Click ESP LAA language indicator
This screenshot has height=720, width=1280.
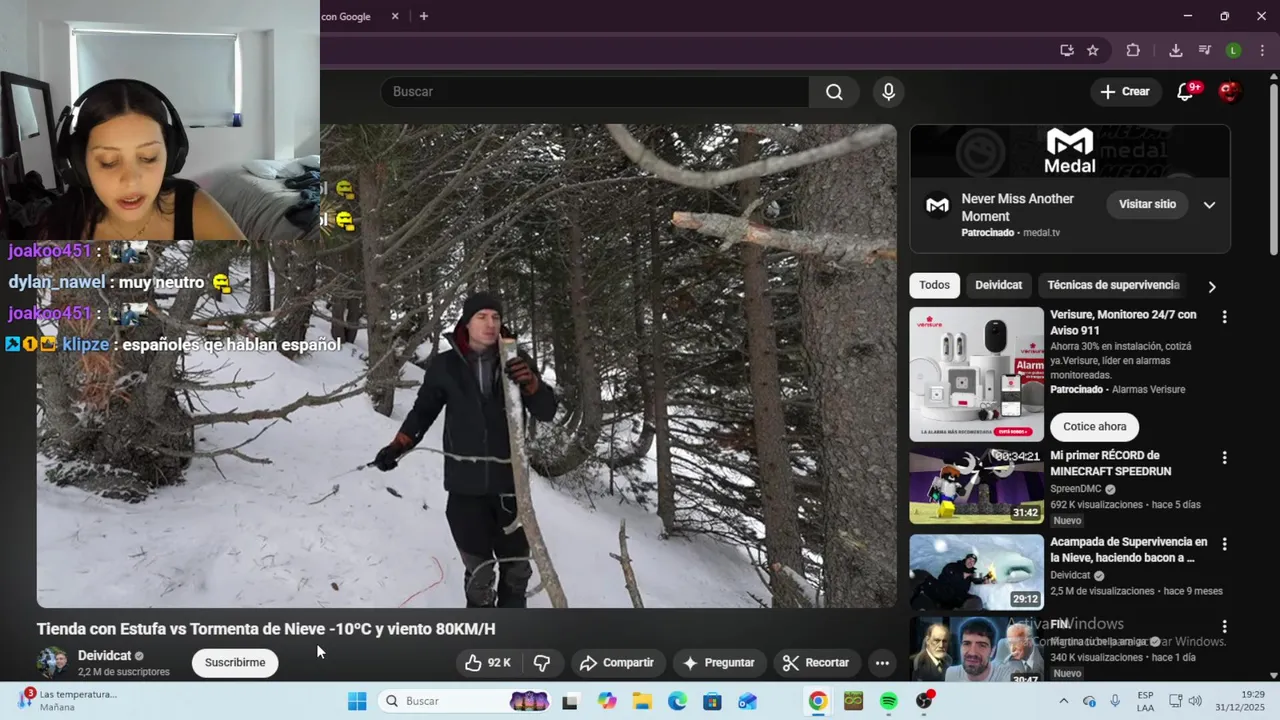[x=1145, y=701]
